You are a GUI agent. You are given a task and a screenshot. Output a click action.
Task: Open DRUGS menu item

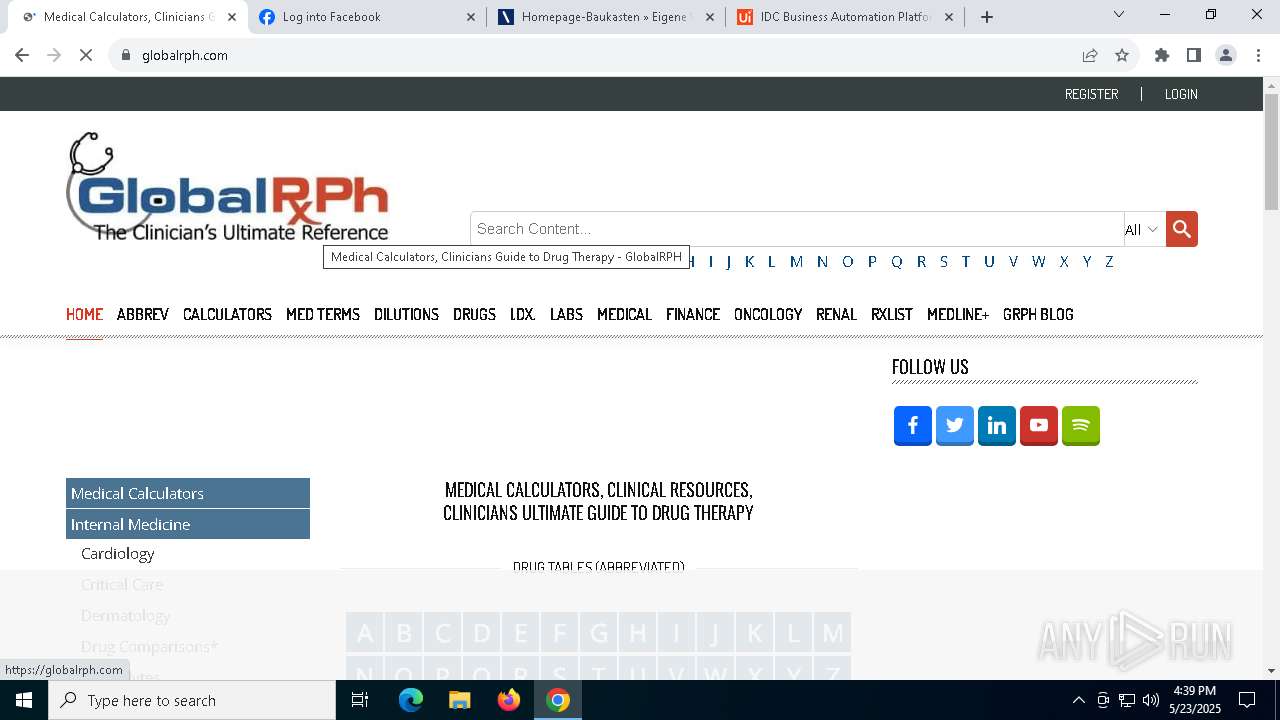point(474,314)
